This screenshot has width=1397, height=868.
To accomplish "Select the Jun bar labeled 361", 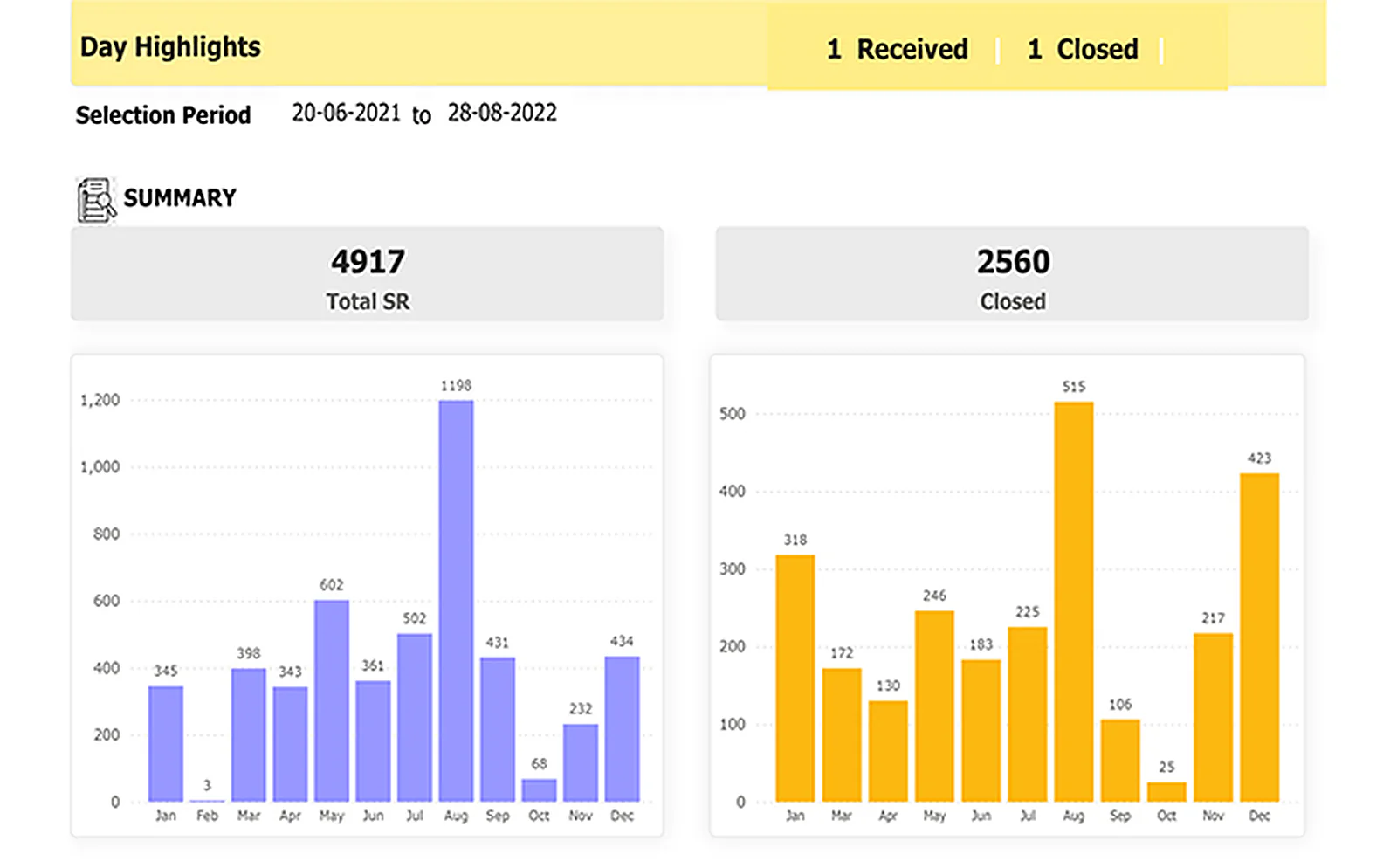I will 373,741.
